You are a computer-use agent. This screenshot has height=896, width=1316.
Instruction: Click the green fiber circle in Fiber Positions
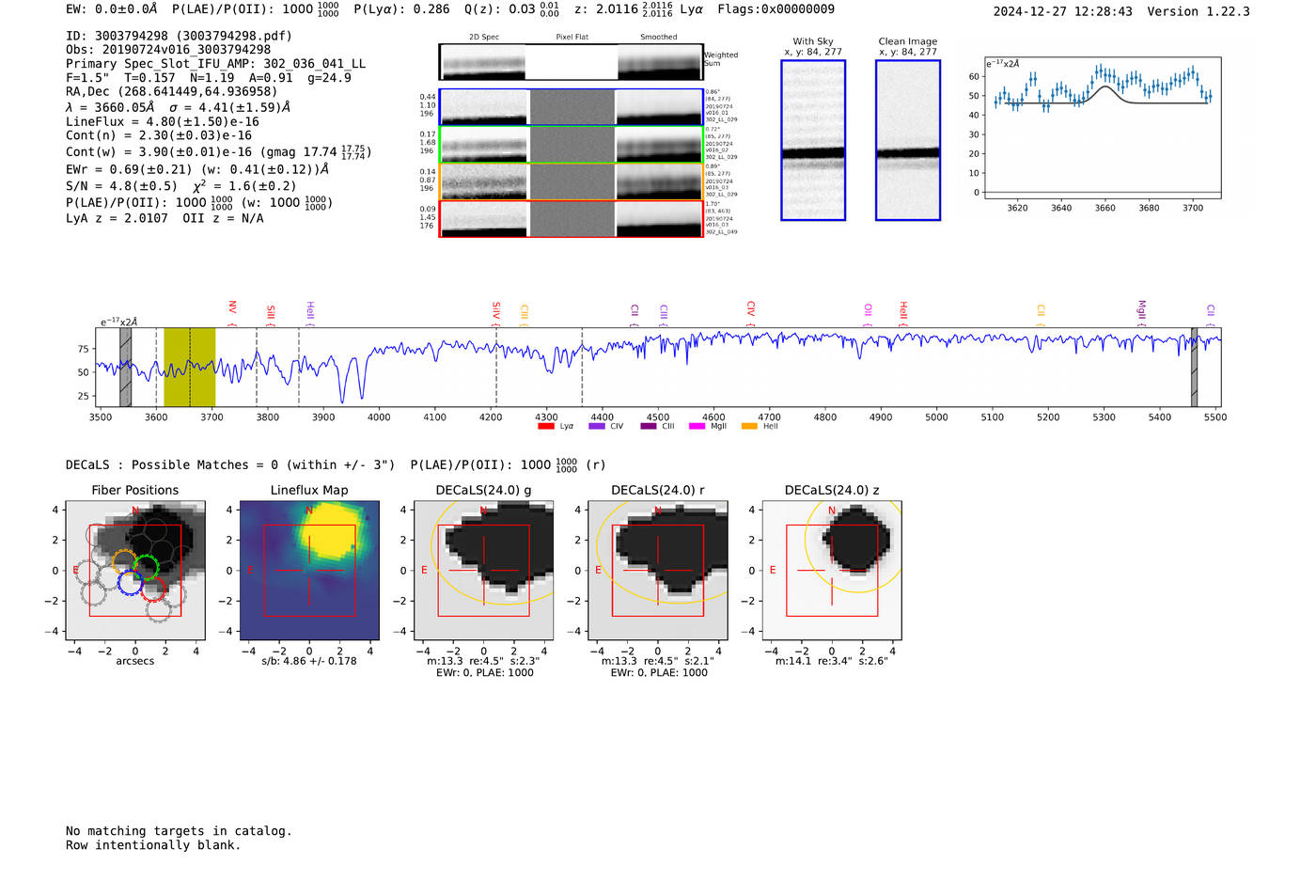click(146, 567)
